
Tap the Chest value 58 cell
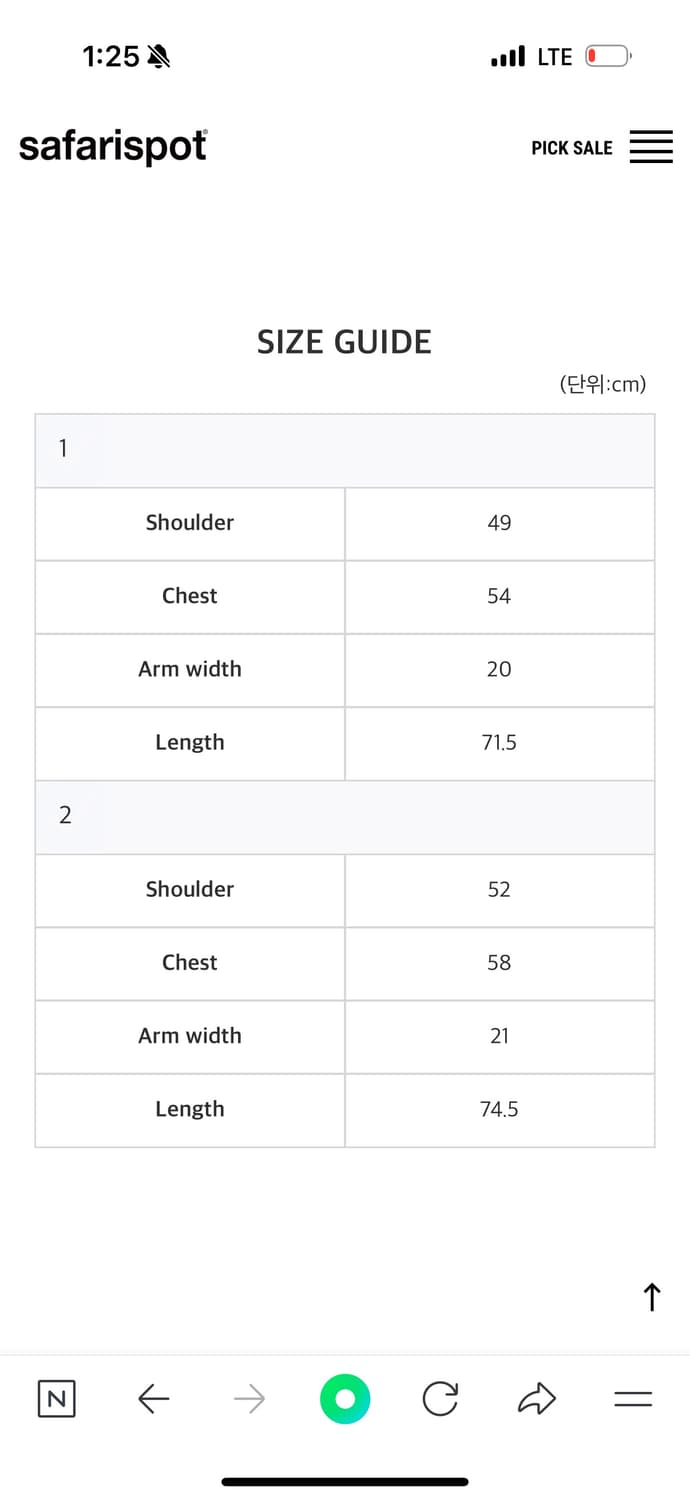coord(499,963)
